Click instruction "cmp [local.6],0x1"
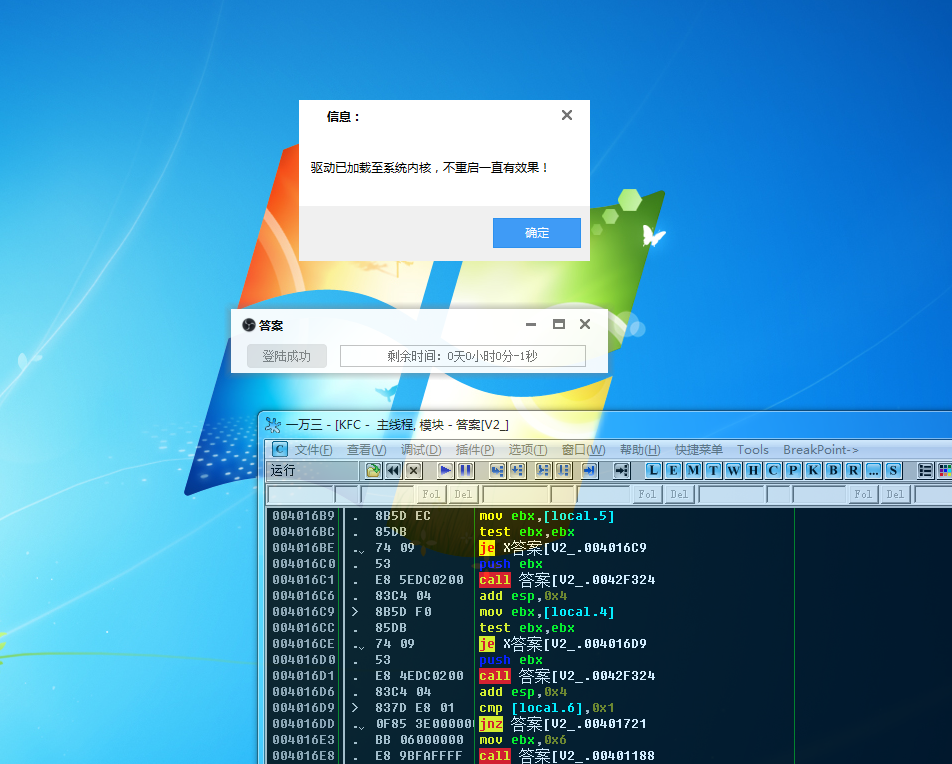 tap(547, 708)
